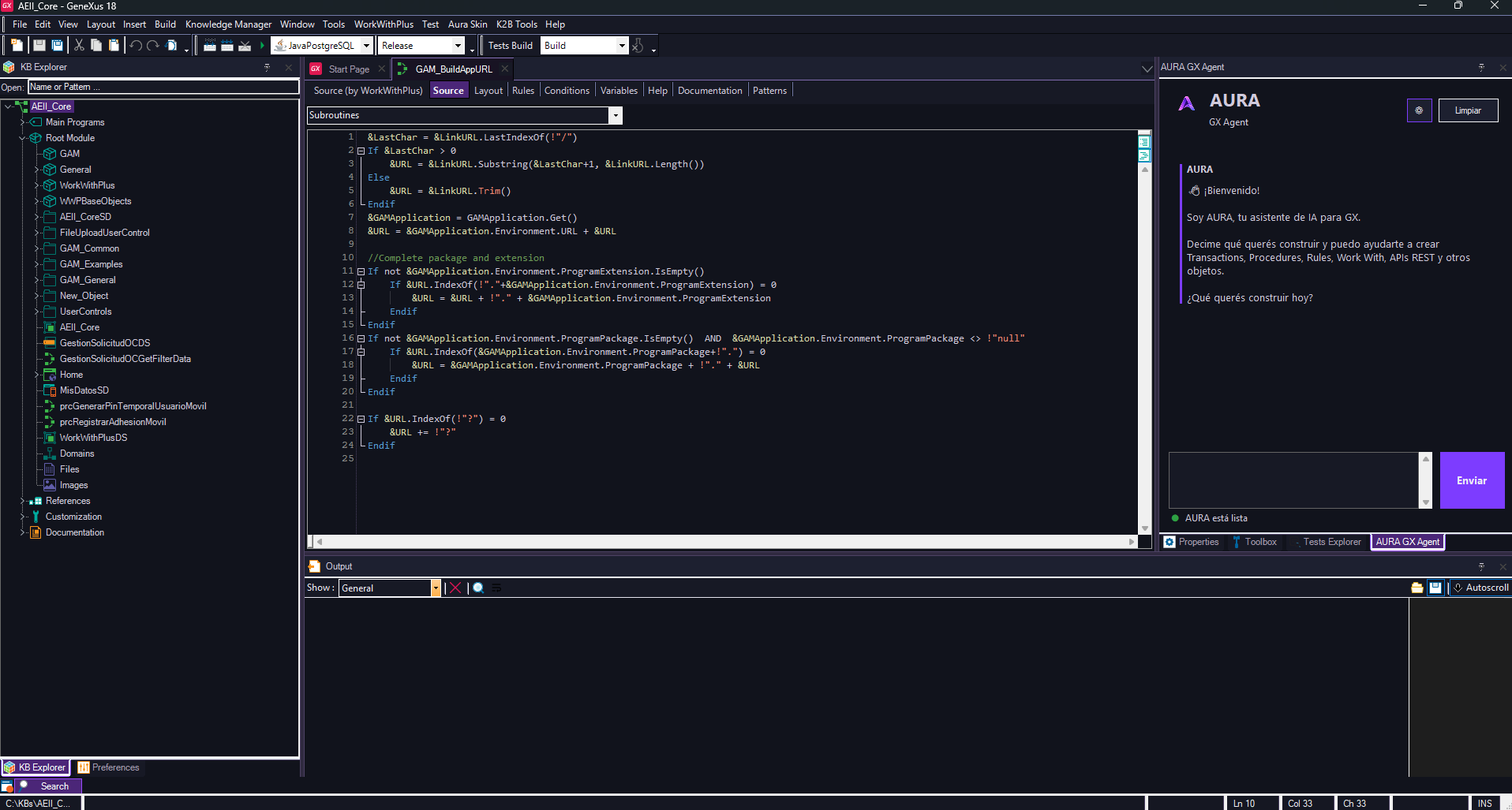The height and width of the screenshot is (810, 1512).
Task: Click the Rebuild All toolbar icon
Action: (227, 46)
